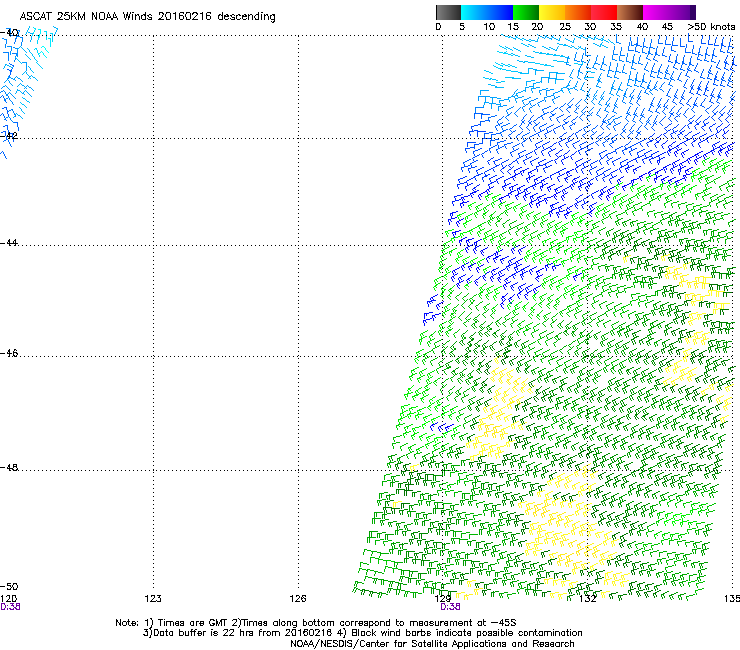Click the '5' label under the color scale

(462, 27)
